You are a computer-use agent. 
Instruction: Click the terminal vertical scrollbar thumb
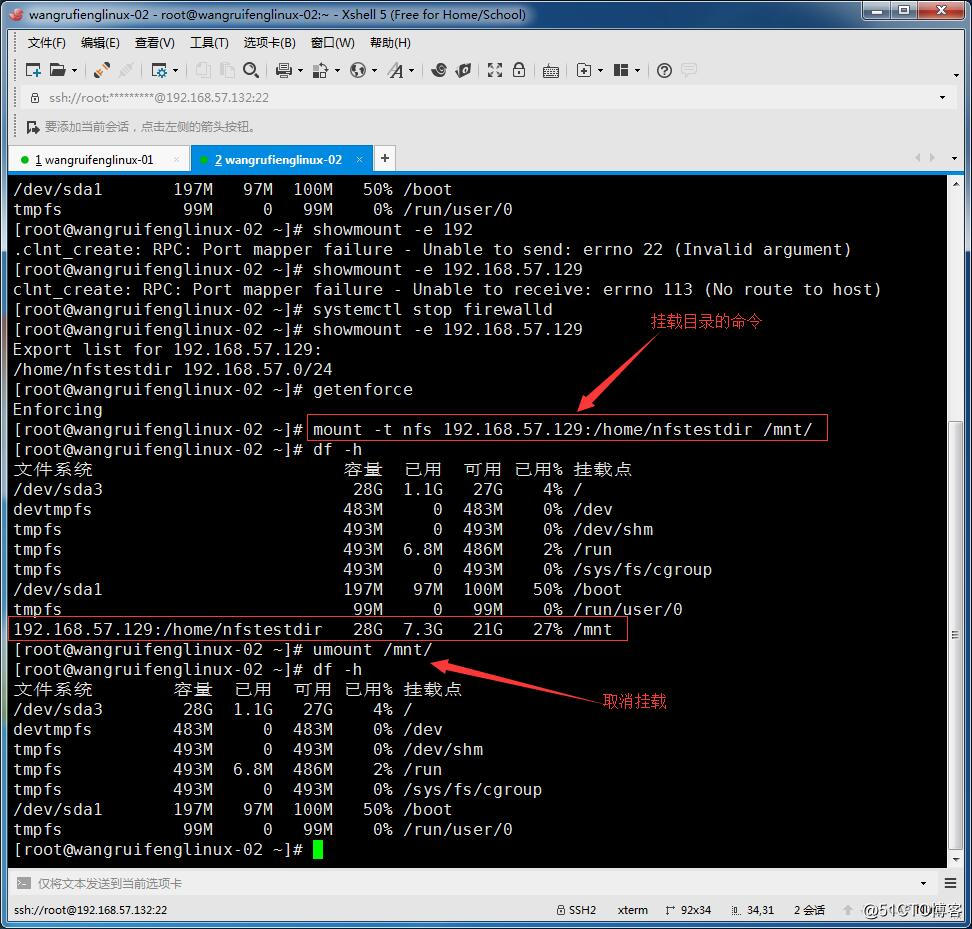pyautogui.click(x=955, y=635)
